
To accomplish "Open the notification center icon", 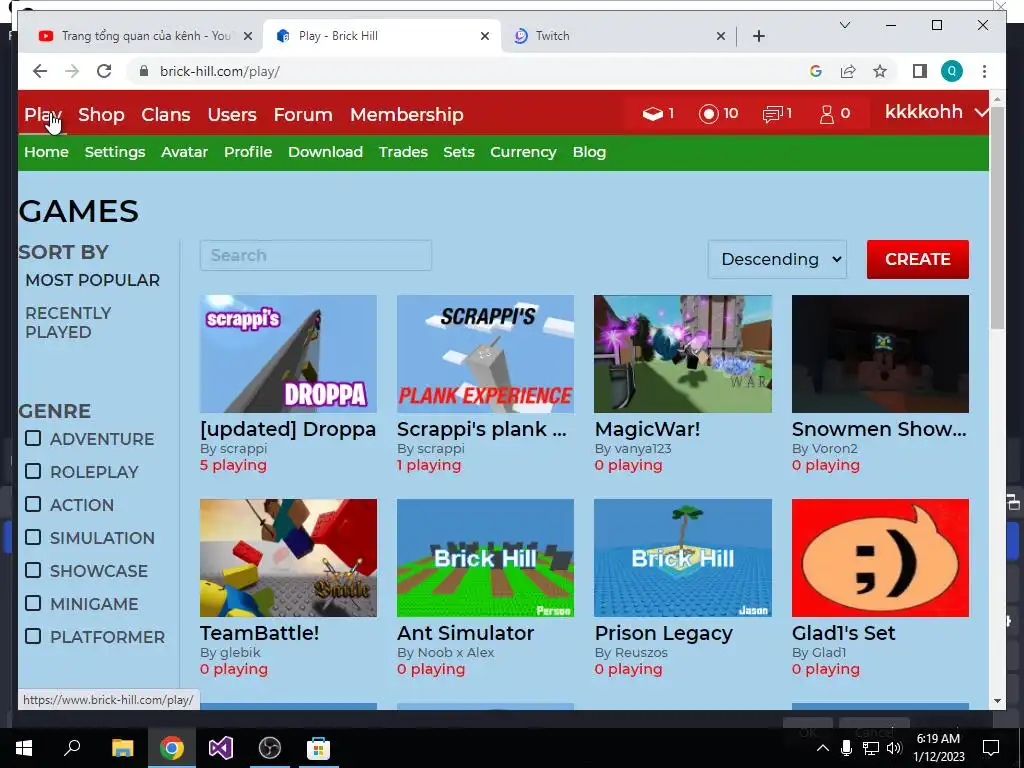I will pos(991,748).
